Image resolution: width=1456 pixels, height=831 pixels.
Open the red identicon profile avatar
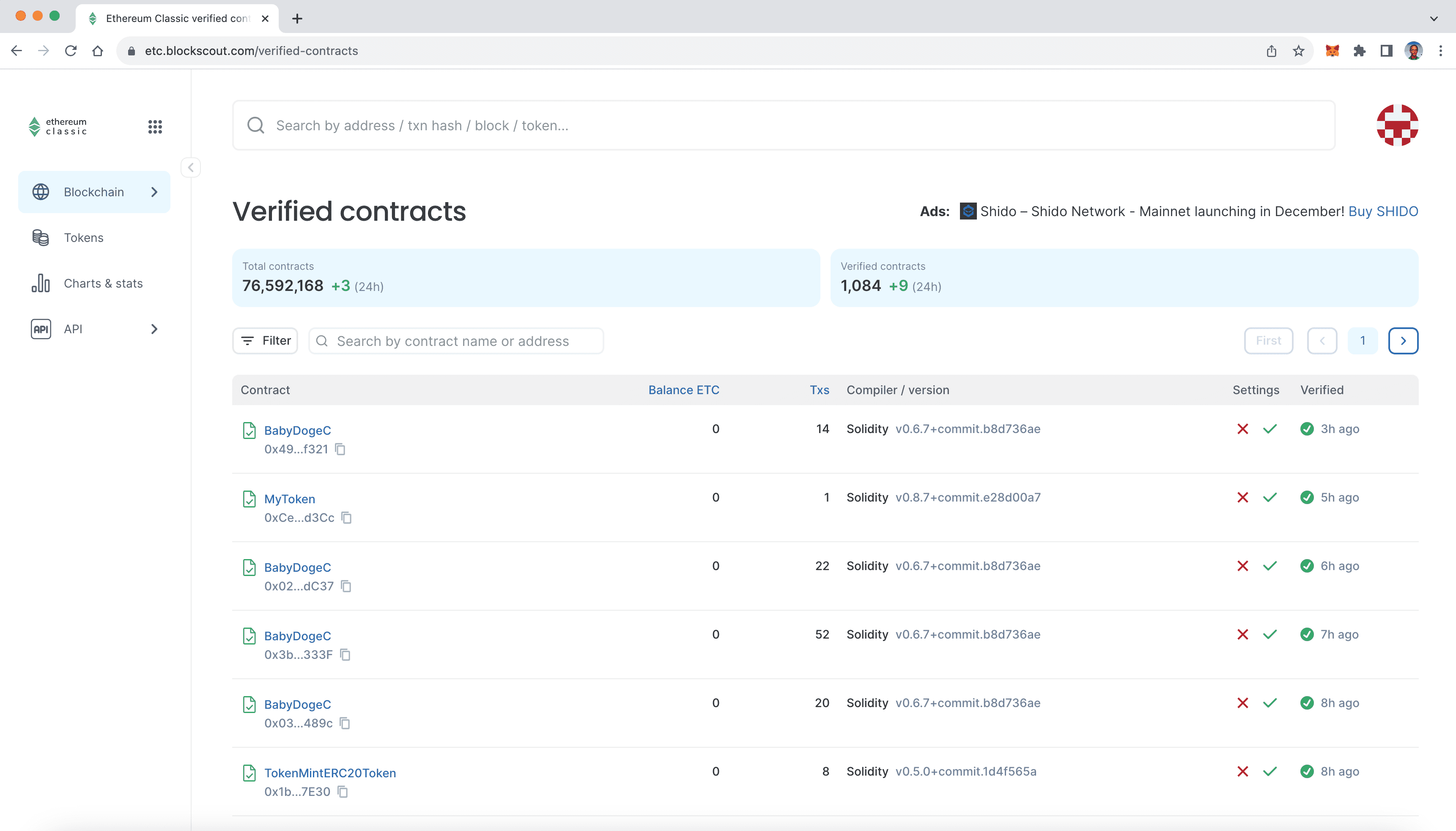1397,125
